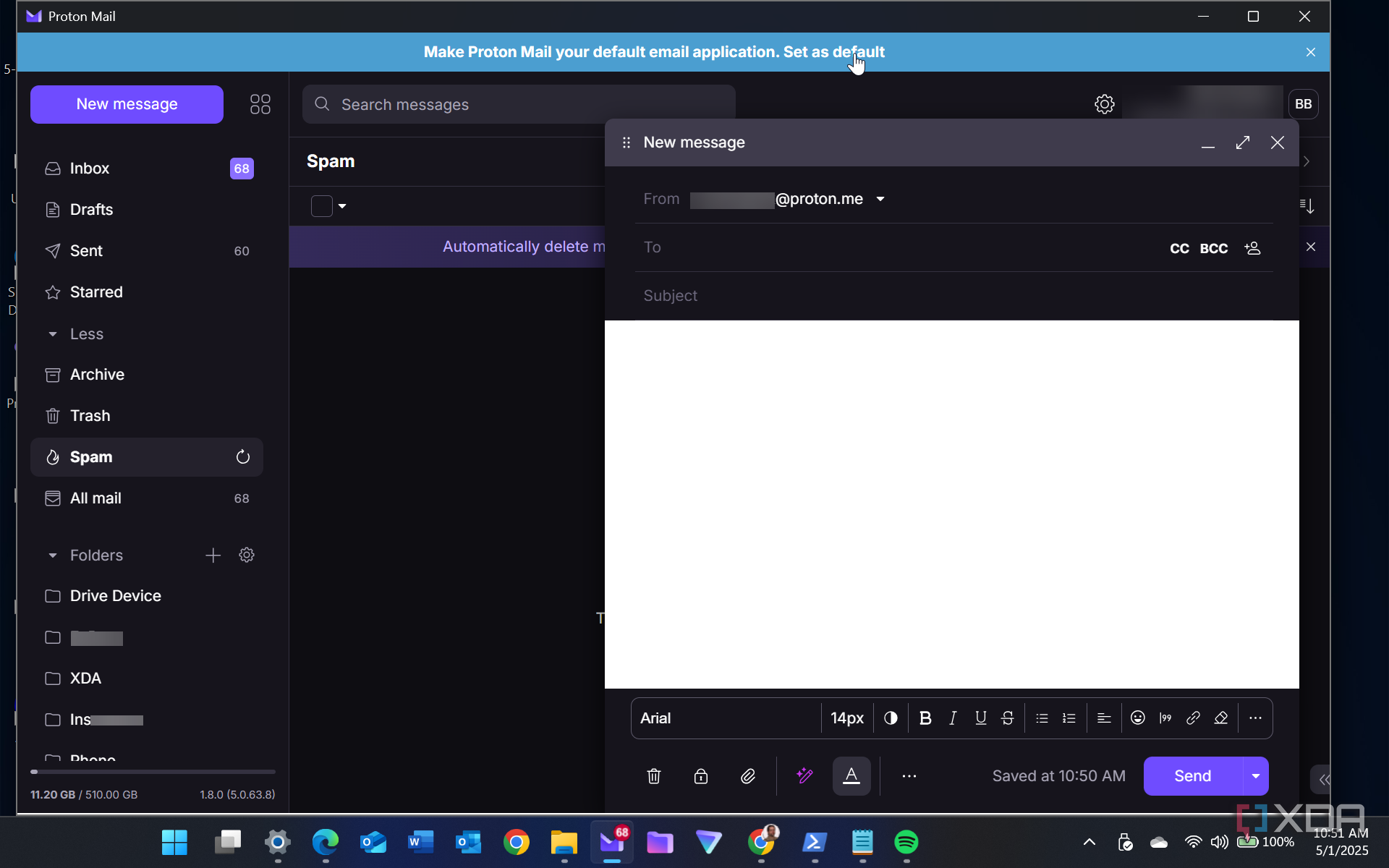The width and height of the screenshot is (1389, 868).
Task: Toggle bold formatting in composer
Action: (925, 718)
